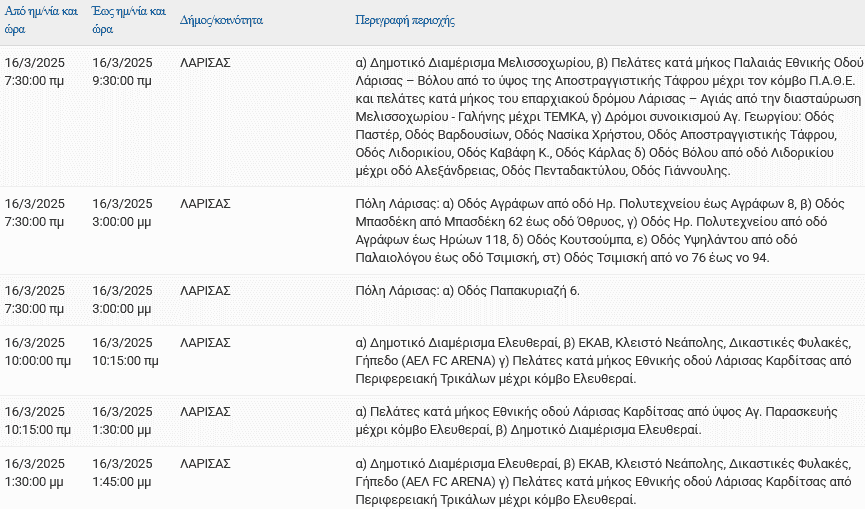Select ΛΑΡΙΣΑΣ in the Παπακυριαζή 6 row
865x509 pixels.
point(205,291)
